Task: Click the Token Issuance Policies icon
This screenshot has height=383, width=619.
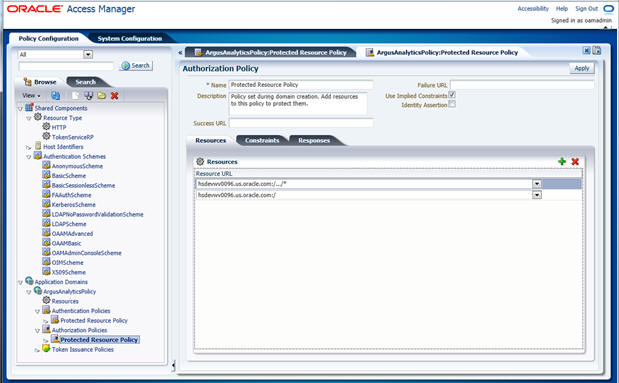Action: coord(46,348)
